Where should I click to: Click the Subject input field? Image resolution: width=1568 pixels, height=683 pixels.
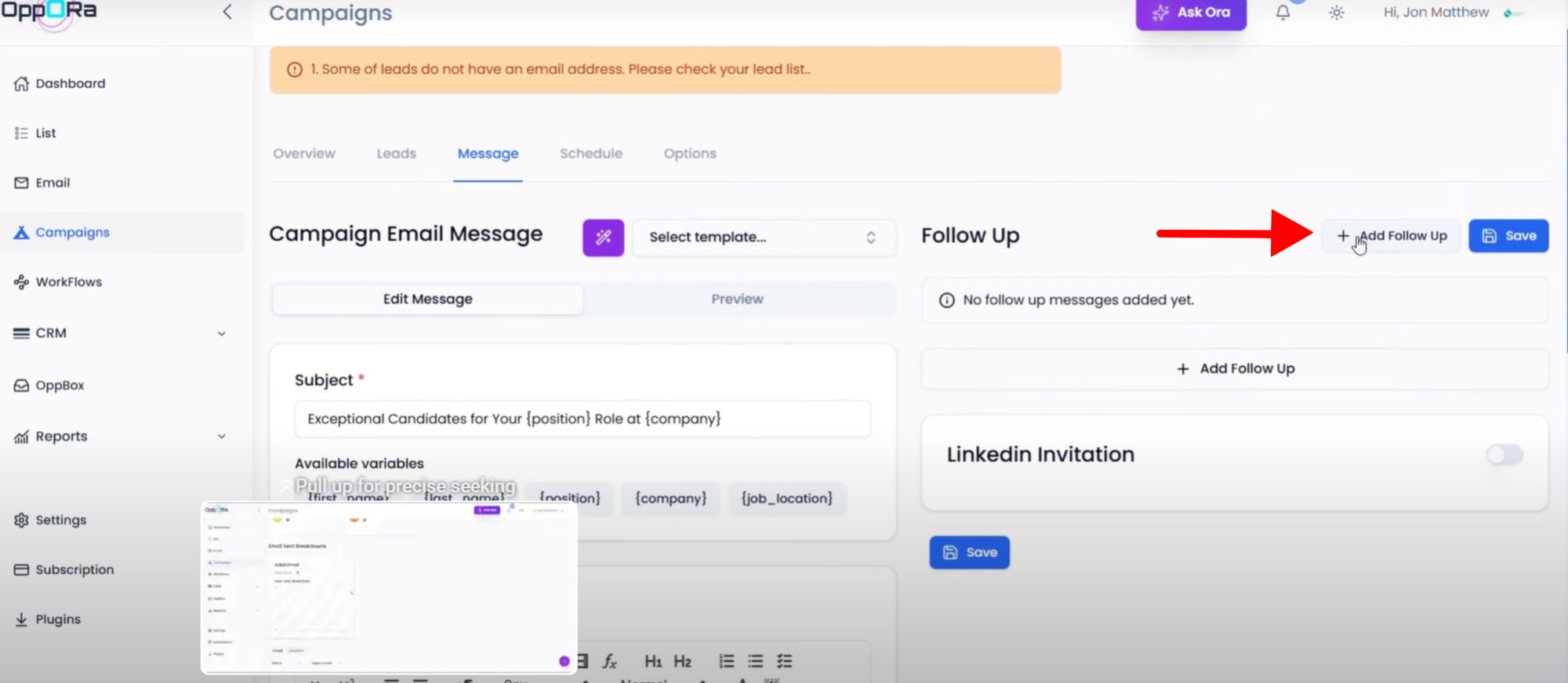coord(582,419)
